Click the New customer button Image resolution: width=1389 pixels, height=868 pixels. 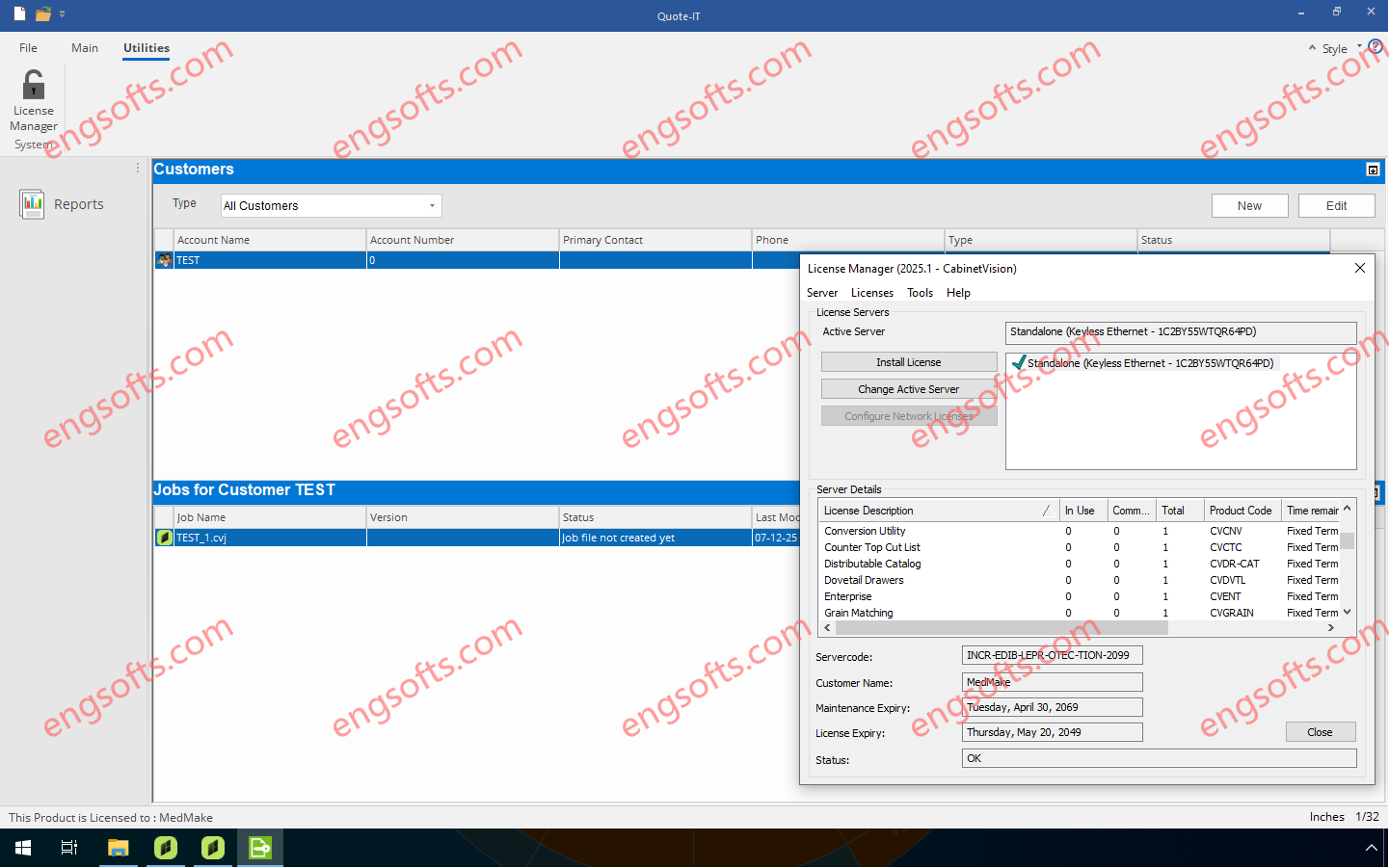pos(1249,206)
